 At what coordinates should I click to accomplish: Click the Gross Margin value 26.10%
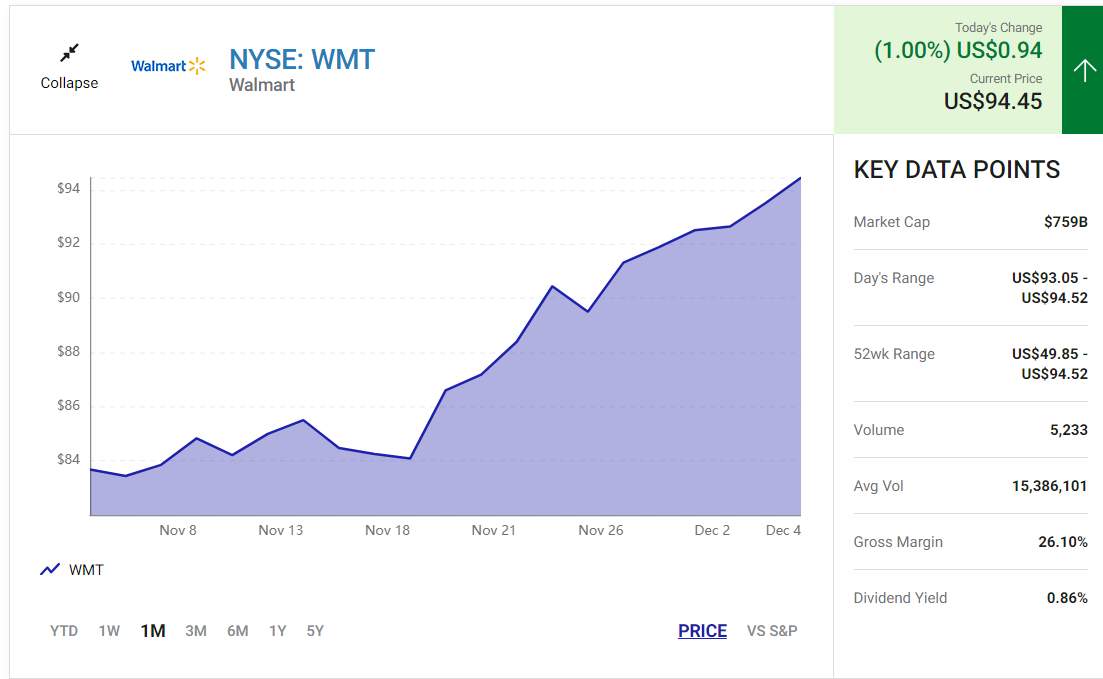pyautogui.click(x=1062, y=542)
